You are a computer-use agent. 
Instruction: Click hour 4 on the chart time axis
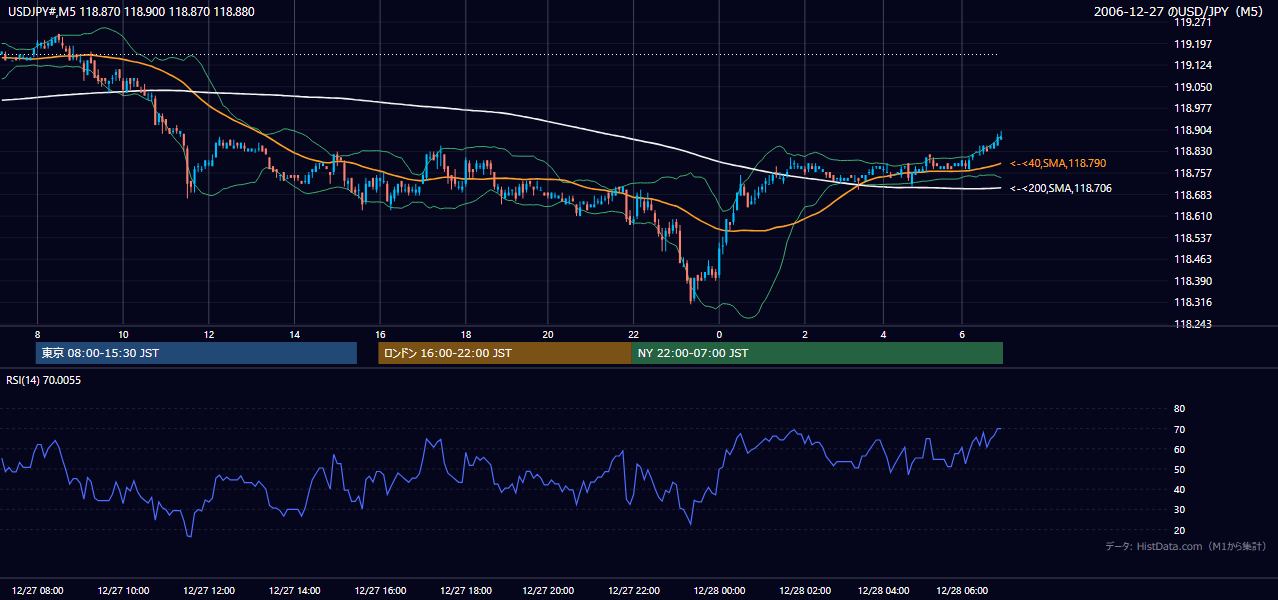(x=883, y=333)
